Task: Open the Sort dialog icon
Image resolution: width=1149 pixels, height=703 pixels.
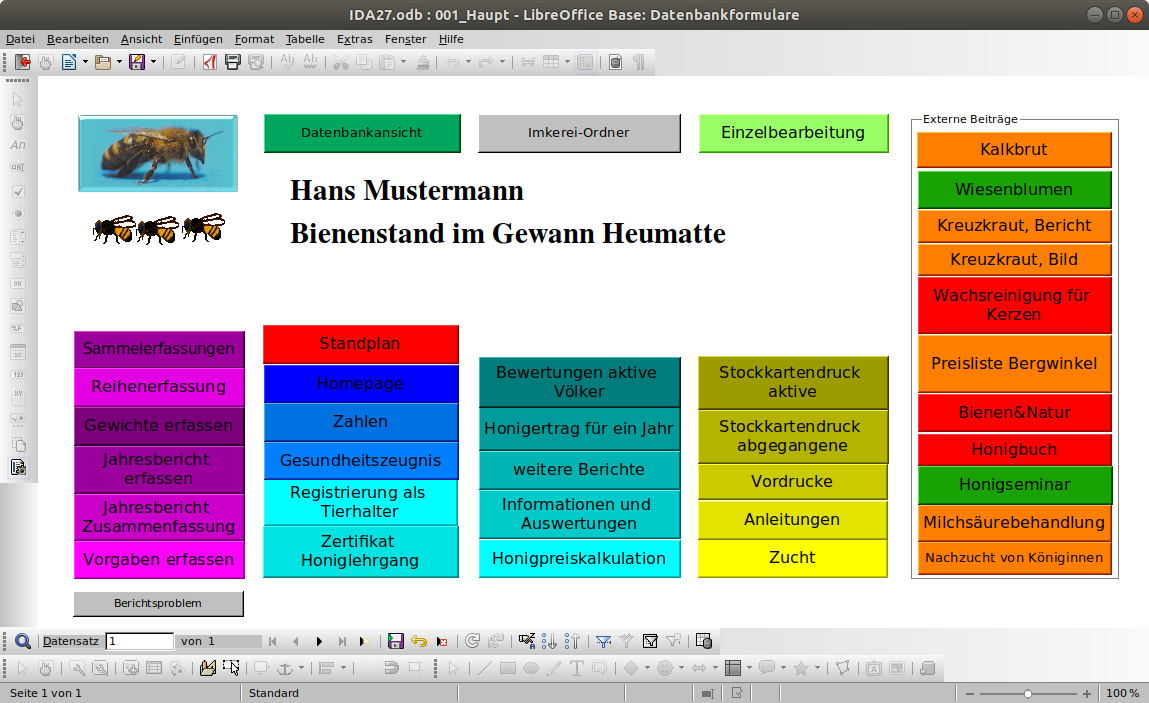Action: coord(526,641)
